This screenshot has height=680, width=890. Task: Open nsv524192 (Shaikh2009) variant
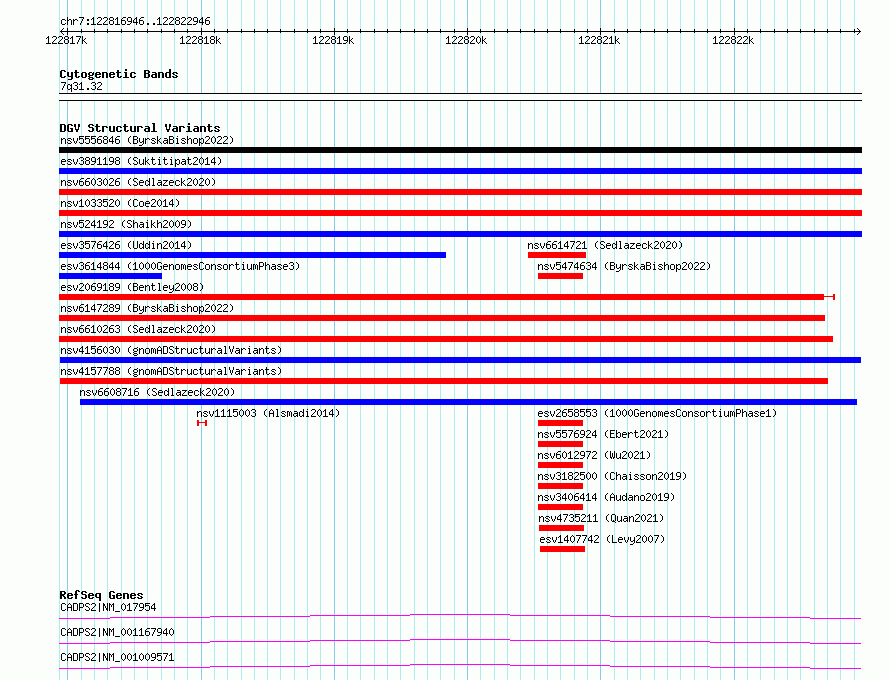pyautogui.click(x=126, y=224)
